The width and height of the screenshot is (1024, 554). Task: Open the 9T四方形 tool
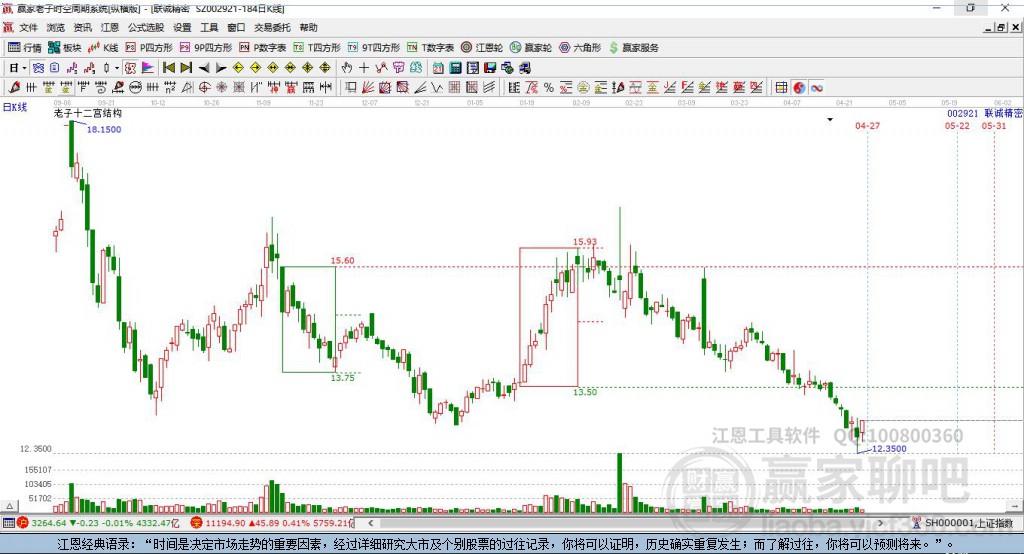[374, 48]
